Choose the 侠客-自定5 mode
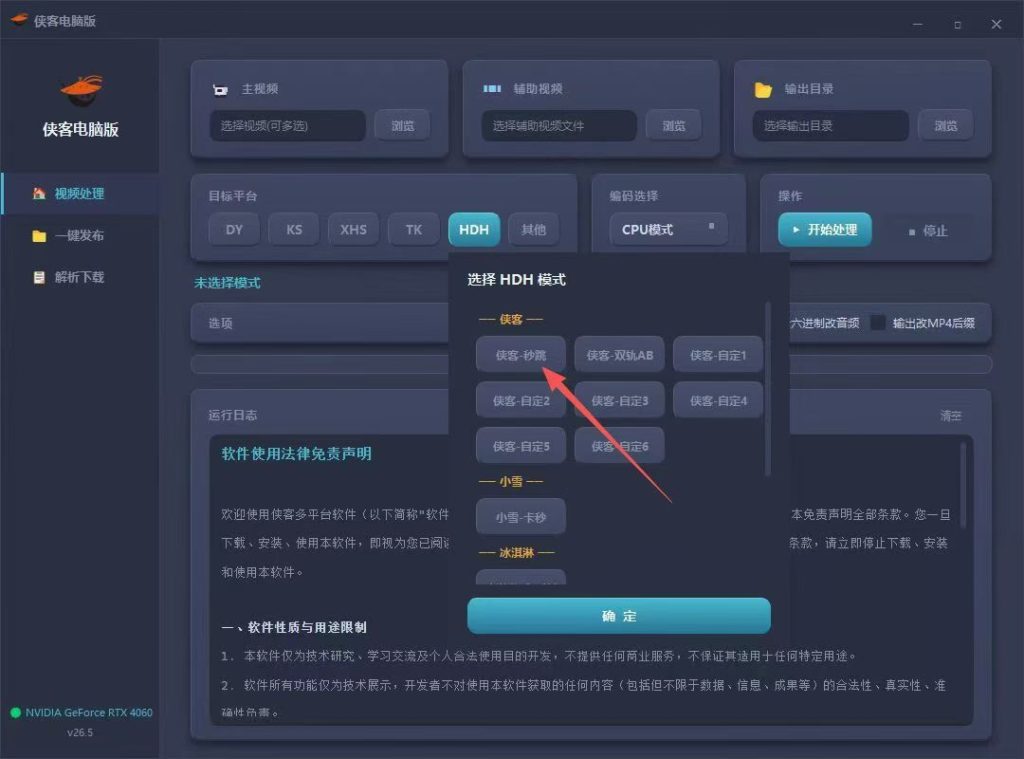The image size is (1024, 759). [x=520, y=446]
